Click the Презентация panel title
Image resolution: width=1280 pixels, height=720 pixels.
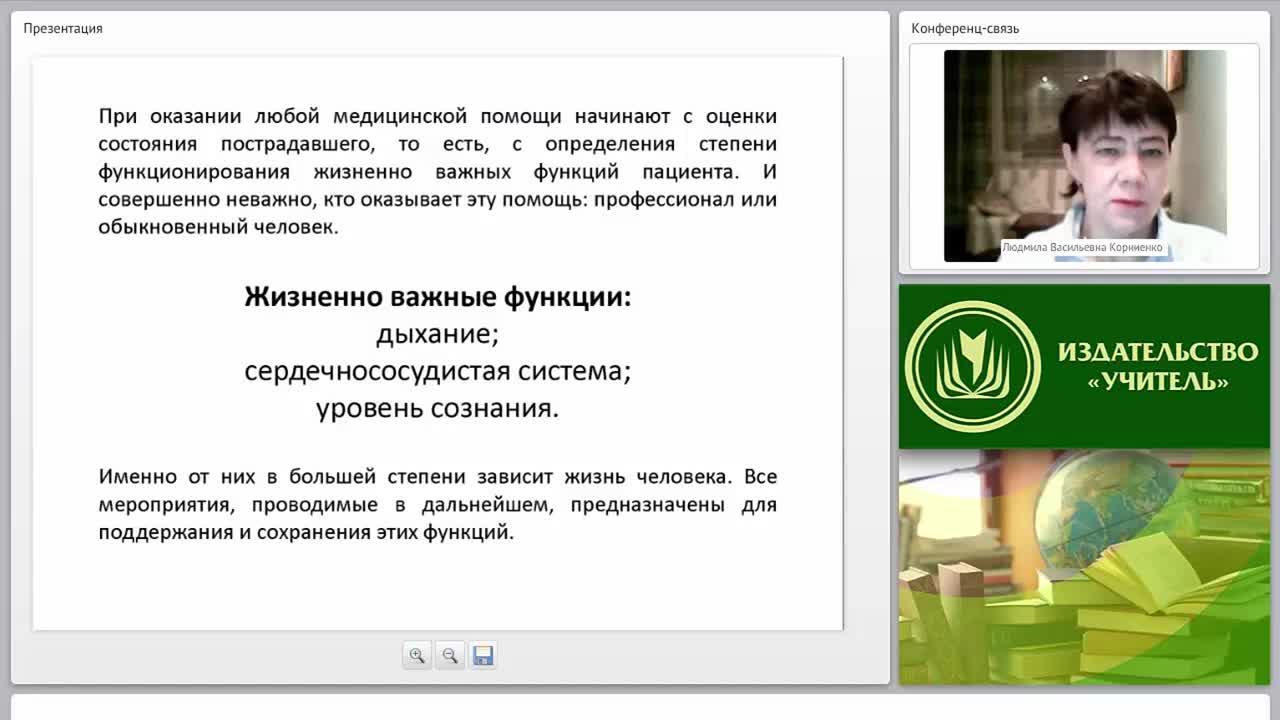[63, 28]
